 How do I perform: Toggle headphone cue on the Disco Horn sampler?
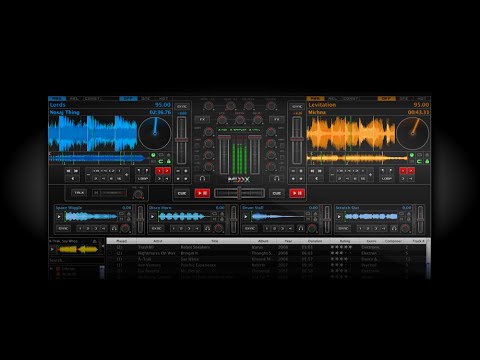point(207,228)
